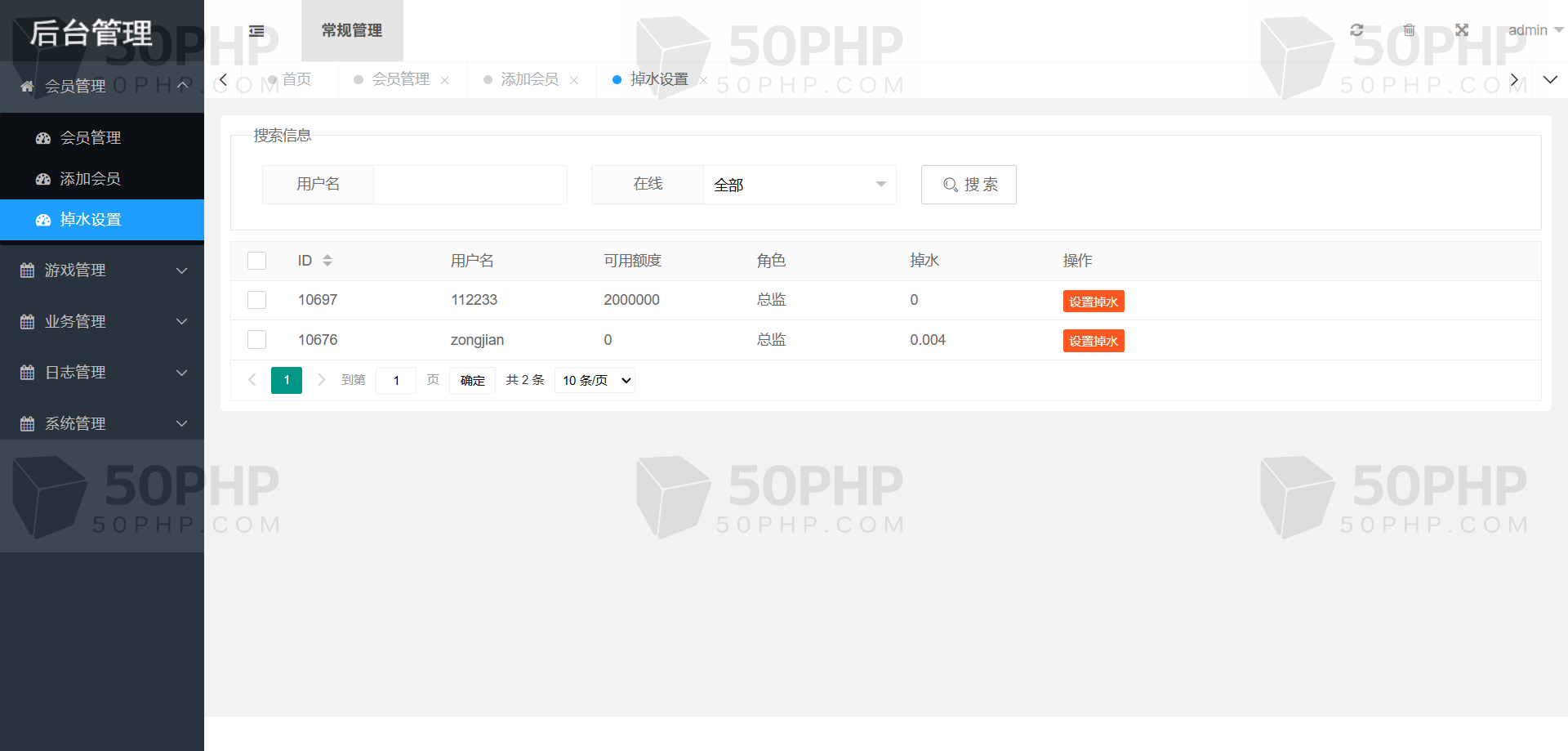
Task: Select all rows with header checkbox
Action: pos(257,261)
